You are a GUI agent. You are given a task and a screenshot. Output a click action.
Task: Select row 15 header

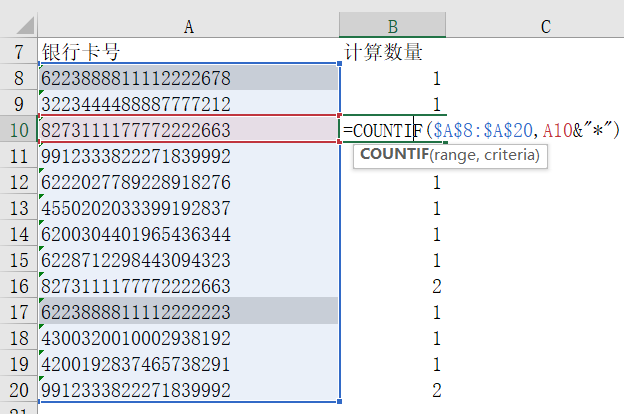click(19, 259)
